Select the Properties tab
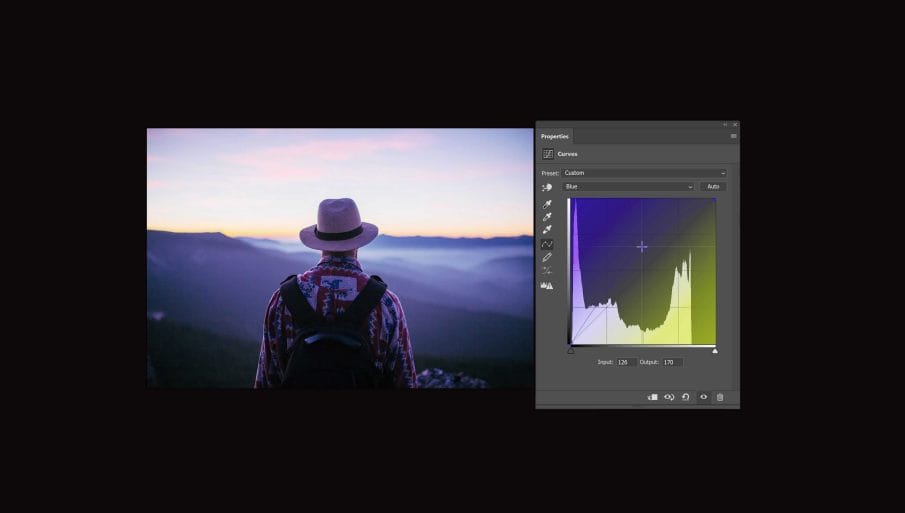Screen dimensions: 905x513 555,136
